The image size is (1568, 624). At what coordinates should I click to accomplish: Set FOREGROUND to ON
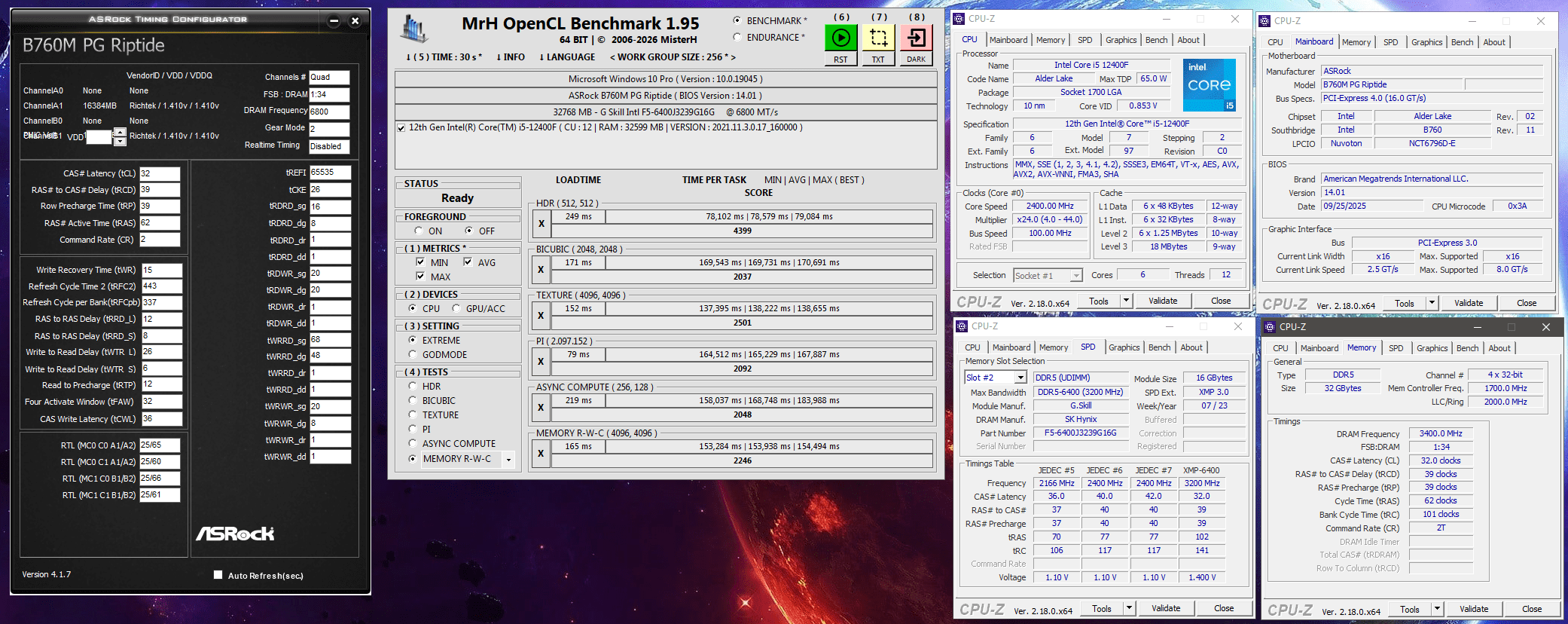click(x=418, y=231)
